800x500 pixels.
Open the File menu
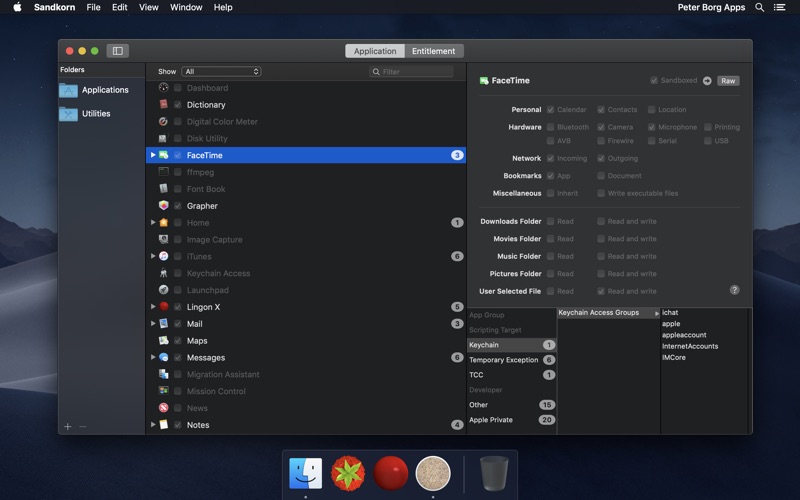point(93,7)
